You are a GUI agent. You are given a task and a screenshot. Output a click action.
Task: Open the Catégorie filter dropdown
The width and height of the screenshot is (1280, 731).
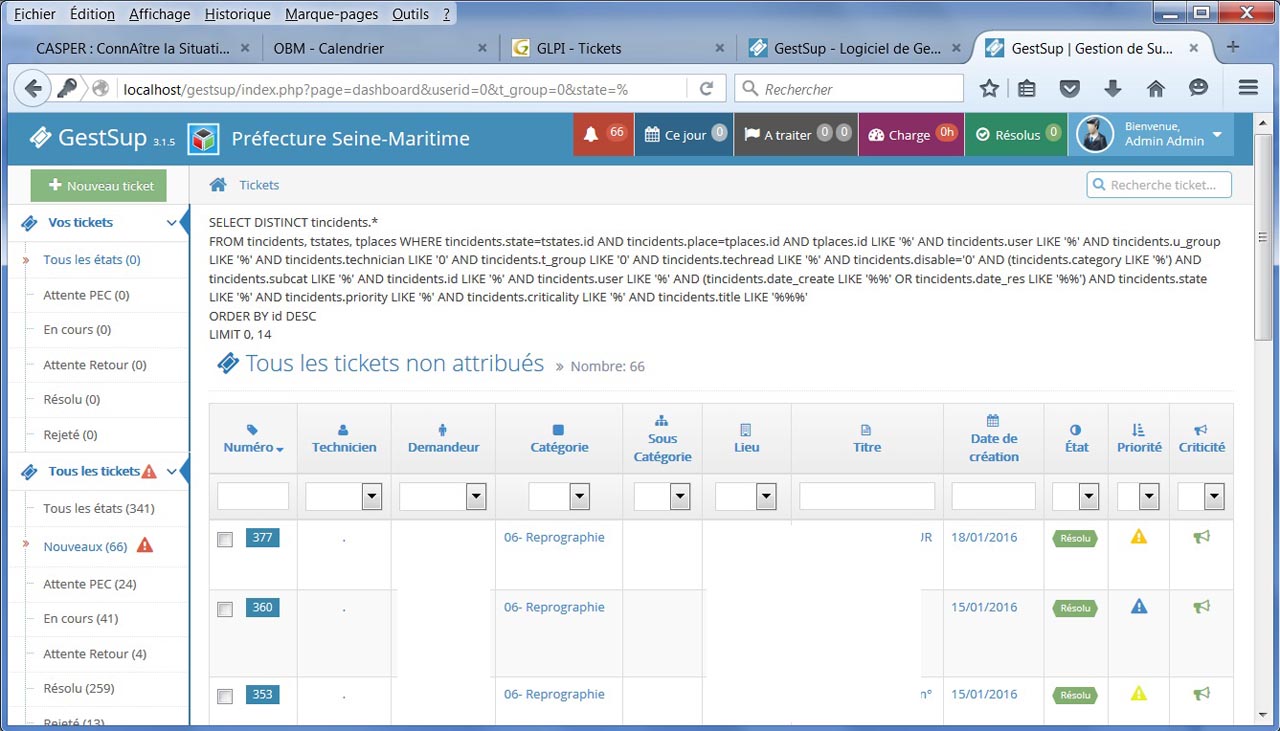559,496
